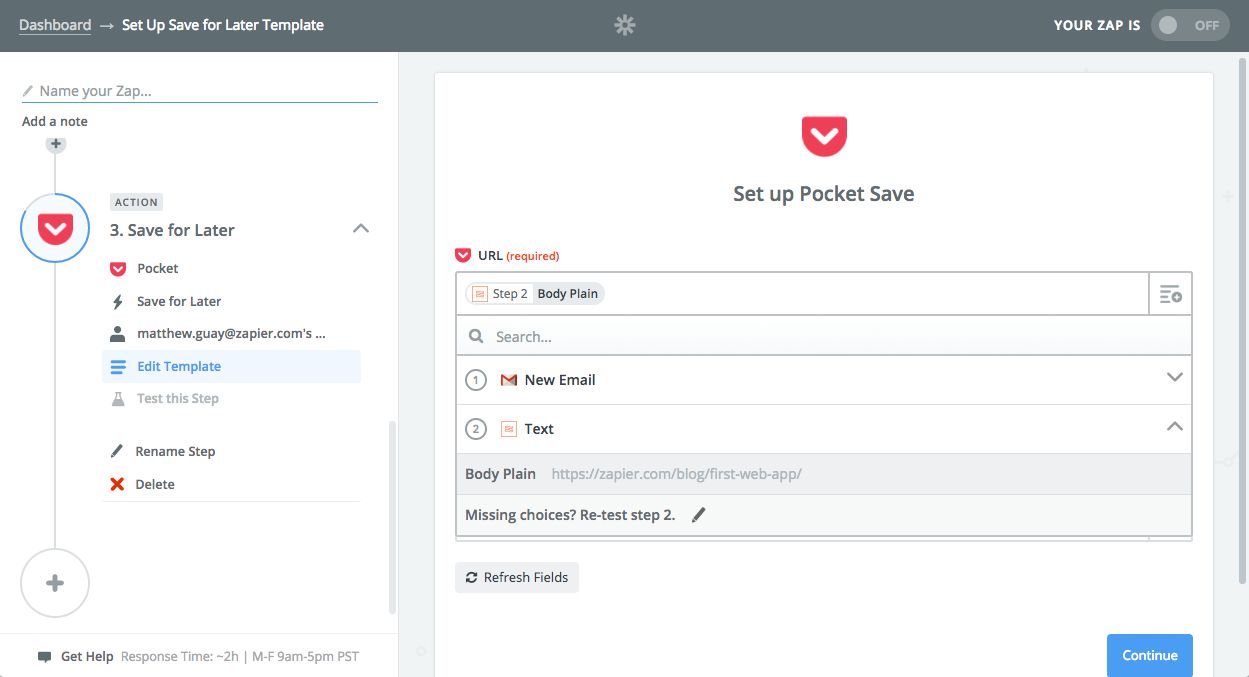The width and height of the screenshot is (1249, 677).
Task: Click the step number 1 circle
Action: [x=476, y=380]
